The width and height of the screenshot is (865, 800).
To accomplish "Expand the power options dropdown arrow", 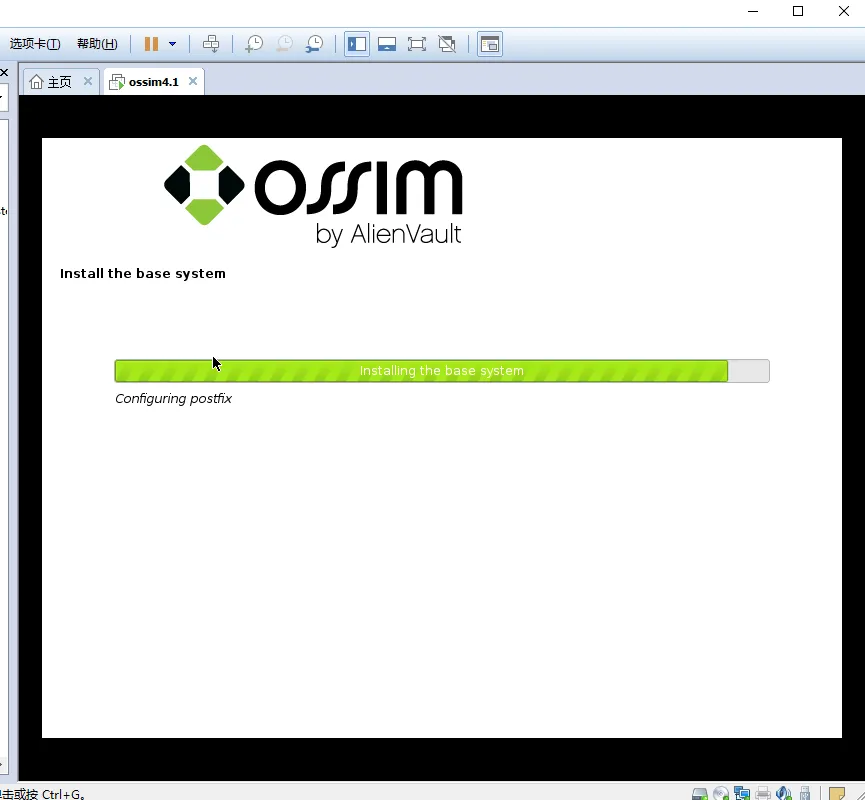I will point(173,44).
